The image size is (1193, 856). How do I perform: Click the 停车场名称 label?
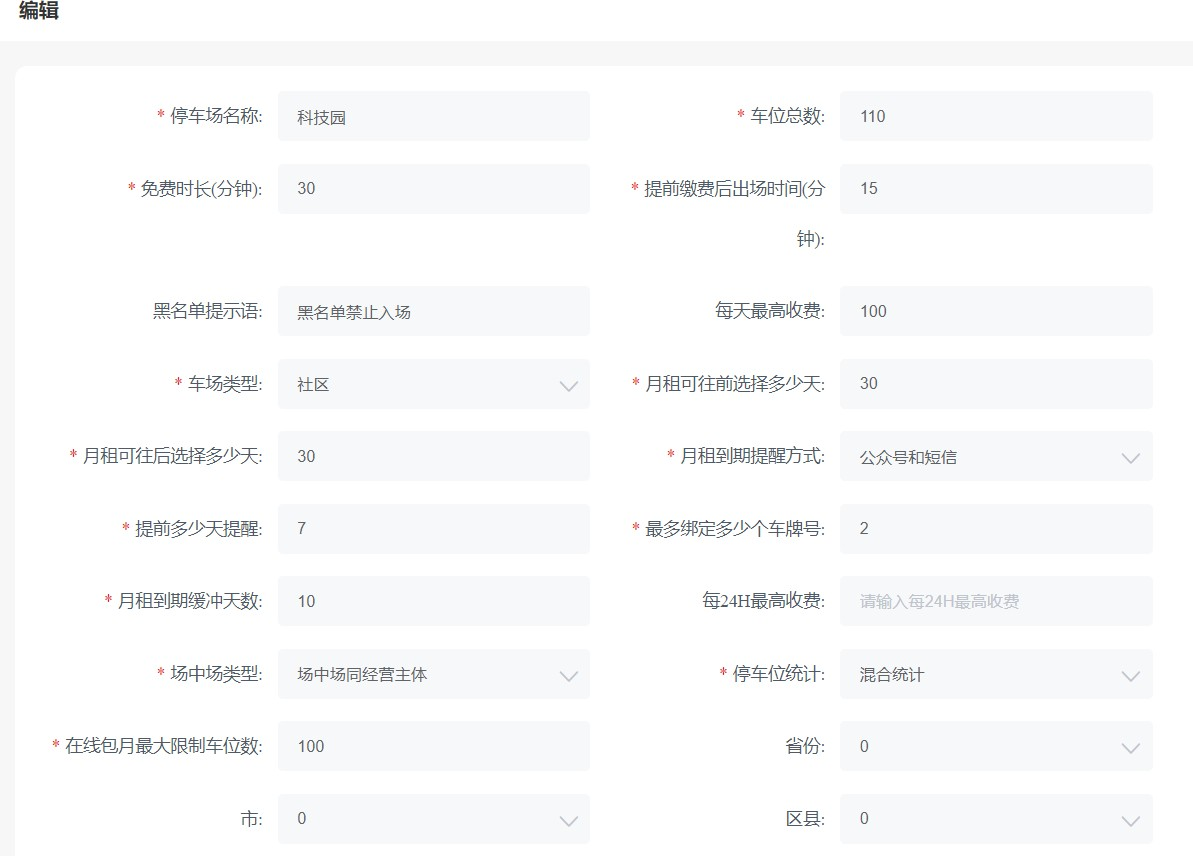[216, 116]
